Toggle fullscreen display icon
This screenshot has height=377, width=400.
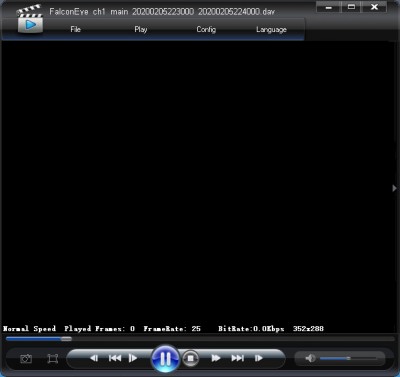coord(53,359)
